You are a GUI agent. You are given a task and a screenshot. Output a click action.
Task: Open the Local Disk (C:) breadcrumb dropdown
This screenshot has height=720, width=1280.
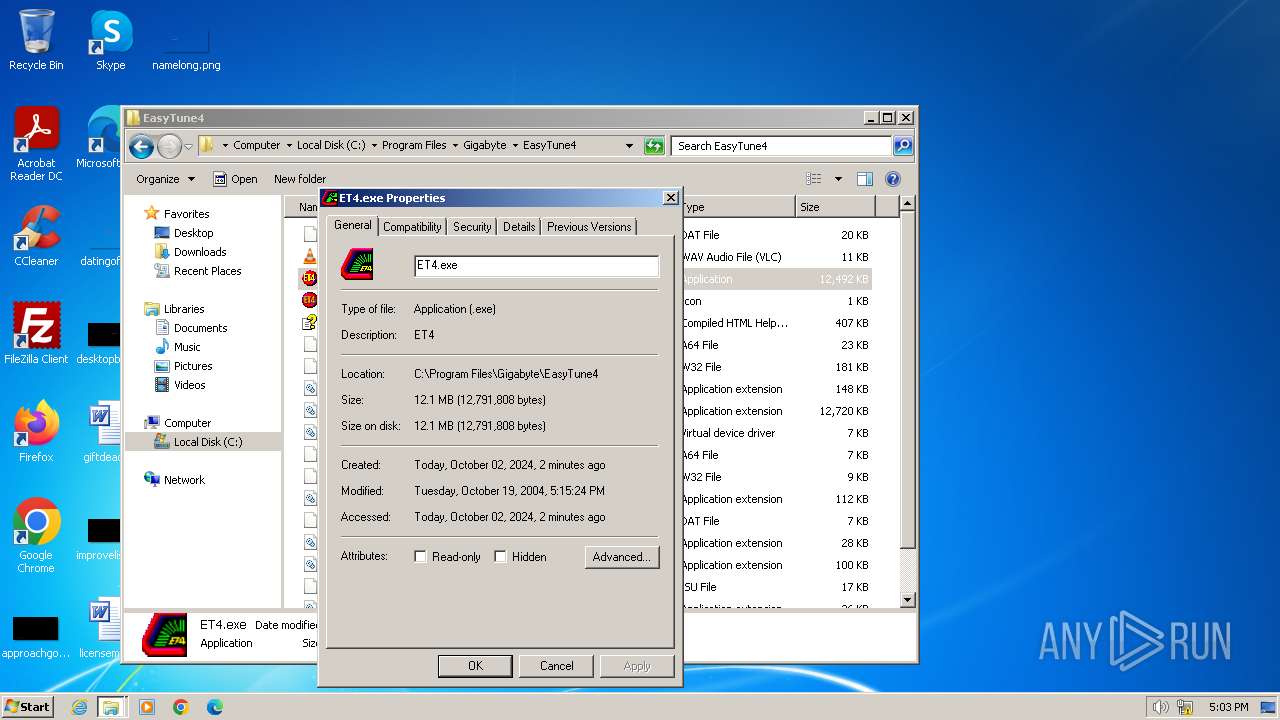click(373, 146)
